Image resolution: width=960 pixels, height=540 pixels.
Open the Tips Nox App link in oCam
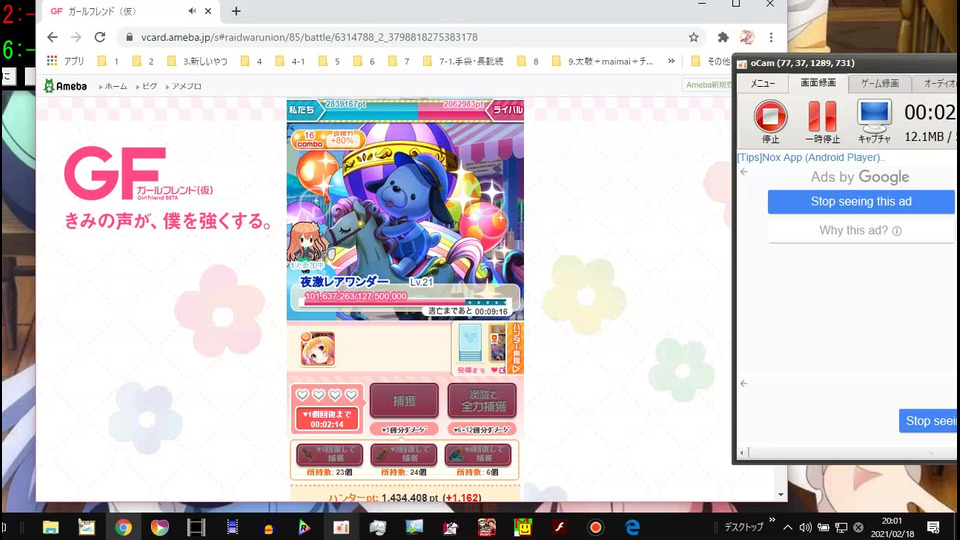(811, 157)
